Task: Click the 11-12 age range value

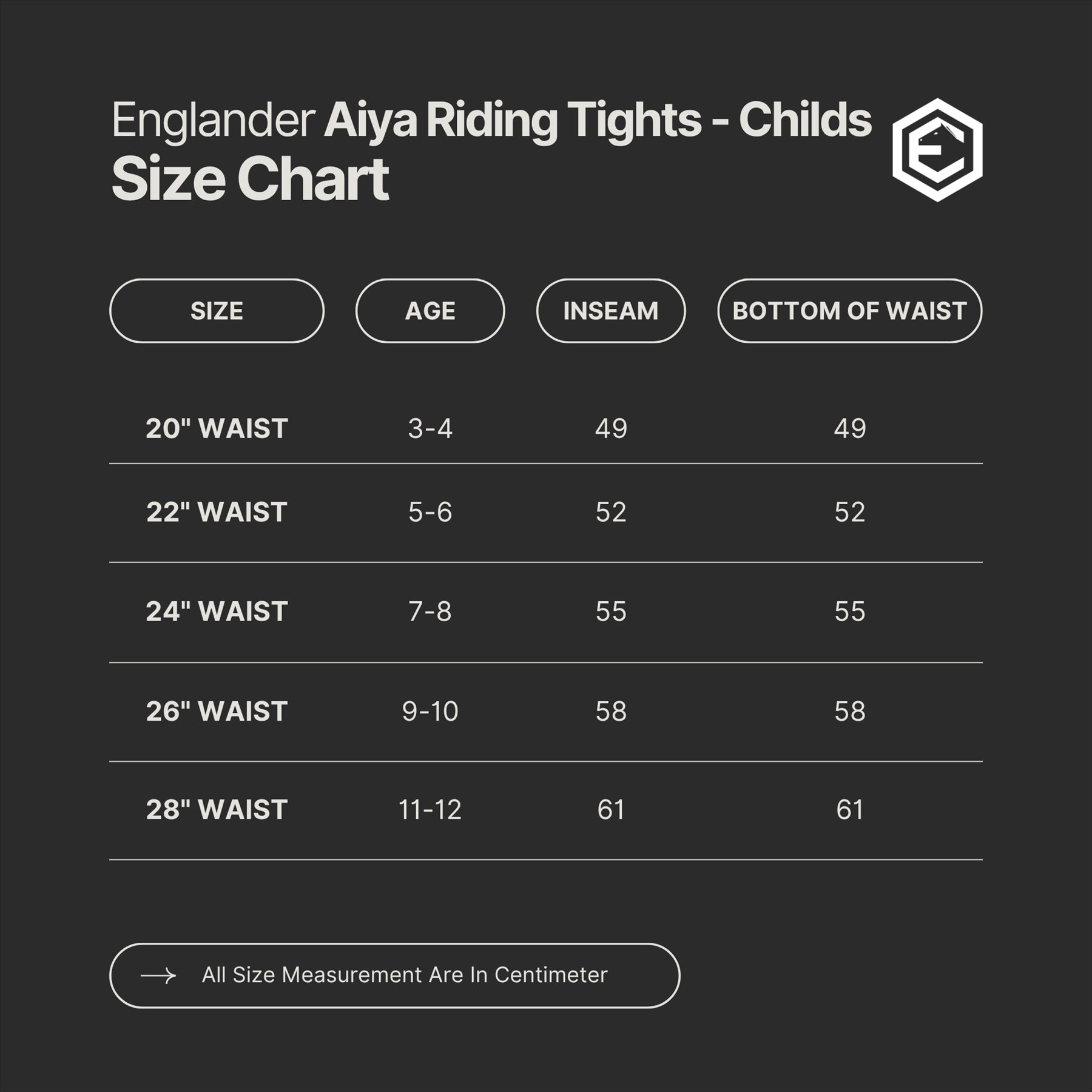Action: [430, 810]
